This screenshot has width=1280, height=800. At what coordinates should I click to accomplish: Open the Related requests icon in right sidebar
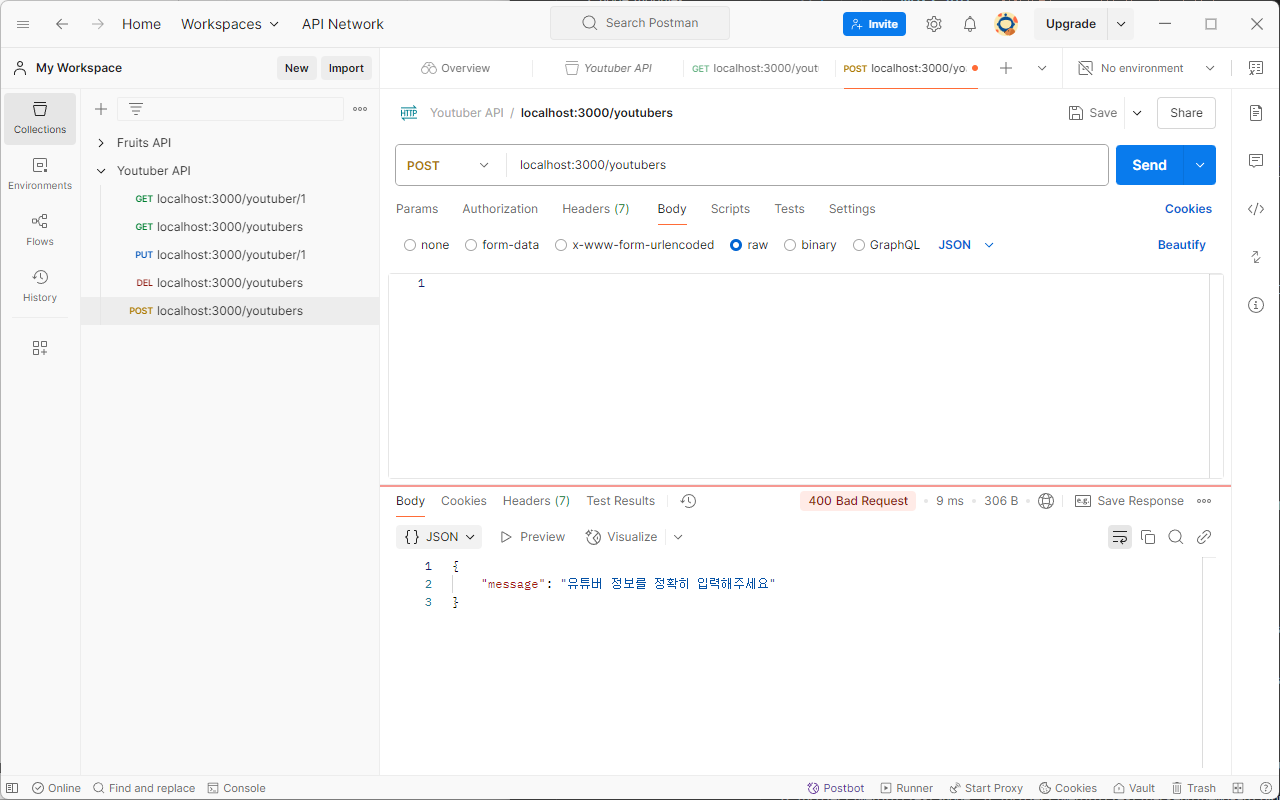coord(1256,257)
